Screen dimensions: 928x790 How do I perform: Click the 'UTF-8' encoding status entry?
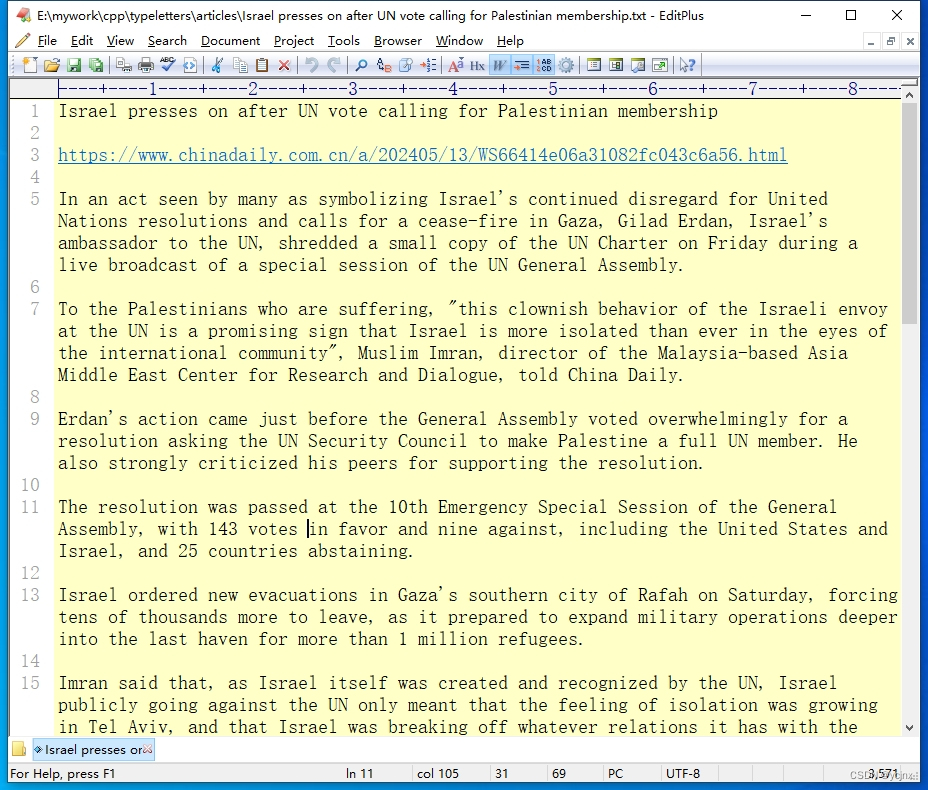point(682,773)
